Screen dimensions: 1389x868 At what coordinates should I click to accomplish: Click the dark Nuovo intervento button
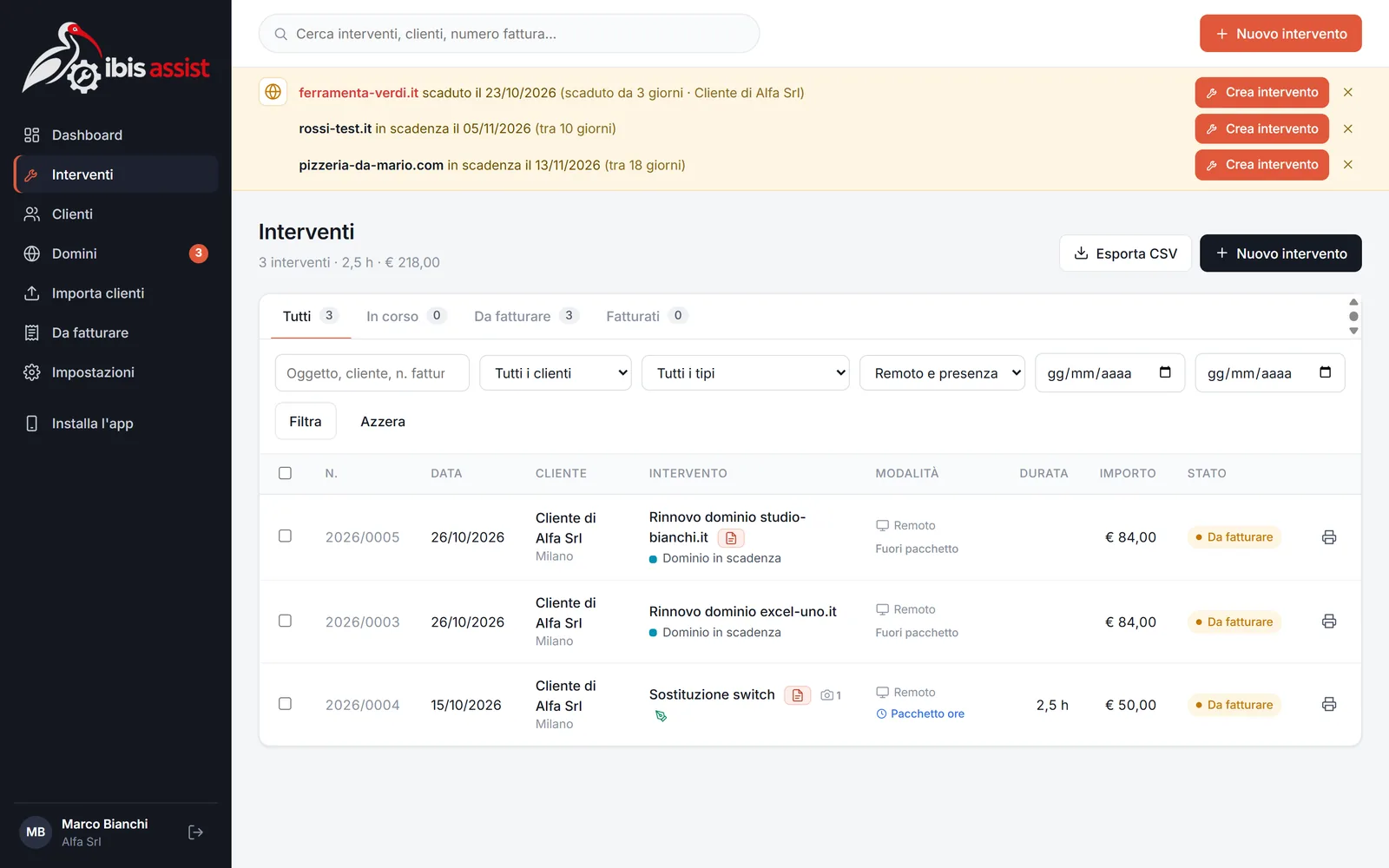click(x=1280, y=253)
